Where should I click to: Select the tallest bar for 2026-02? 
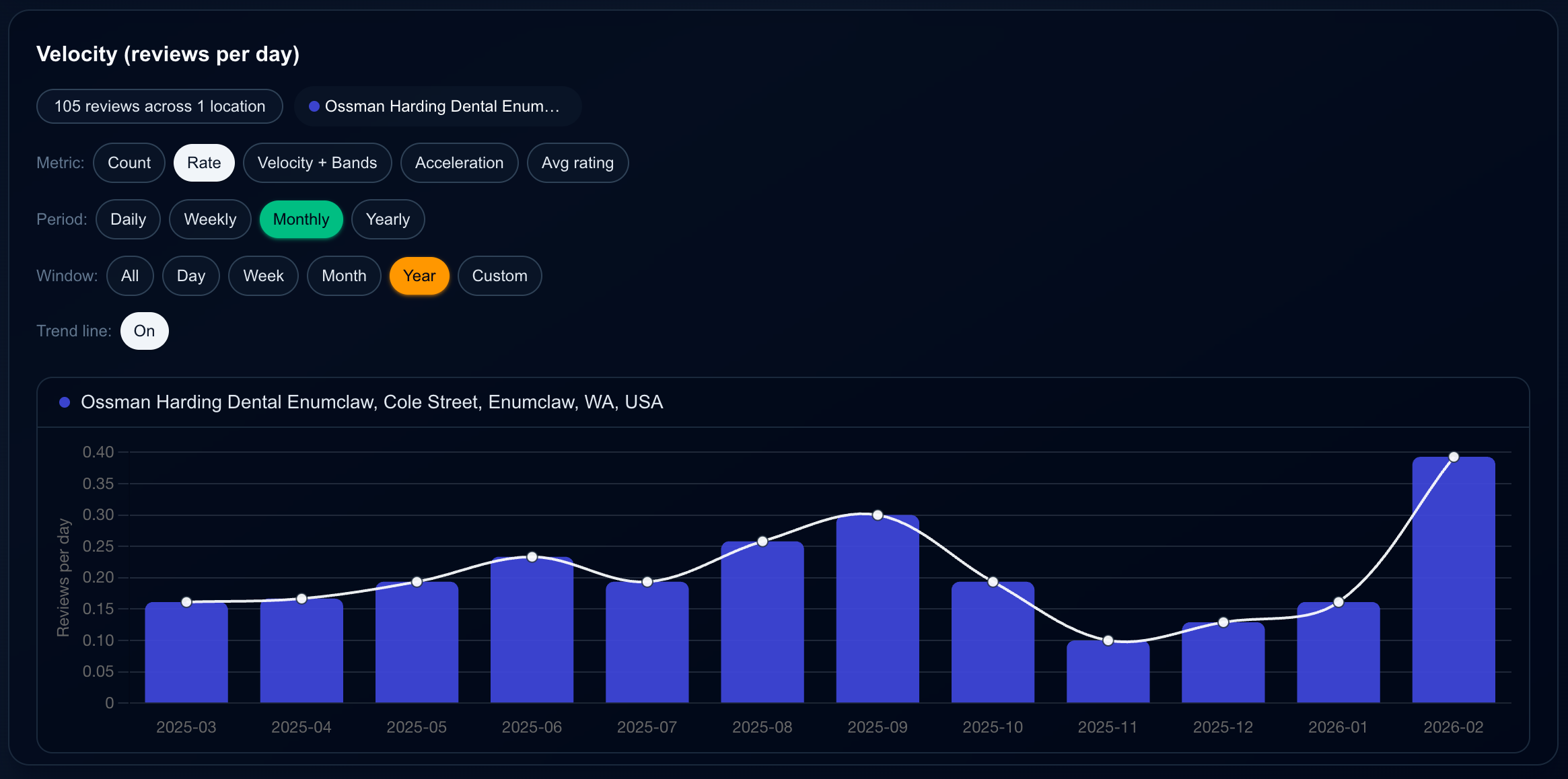click(1454, 579)
